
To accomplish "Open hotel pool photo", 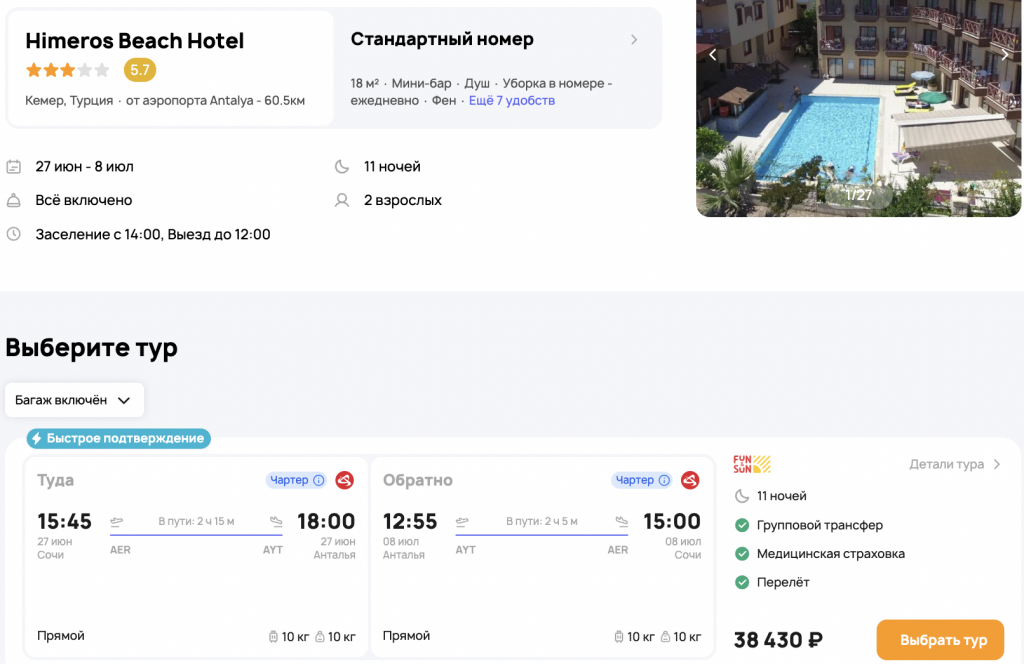I will click(858, 108).
